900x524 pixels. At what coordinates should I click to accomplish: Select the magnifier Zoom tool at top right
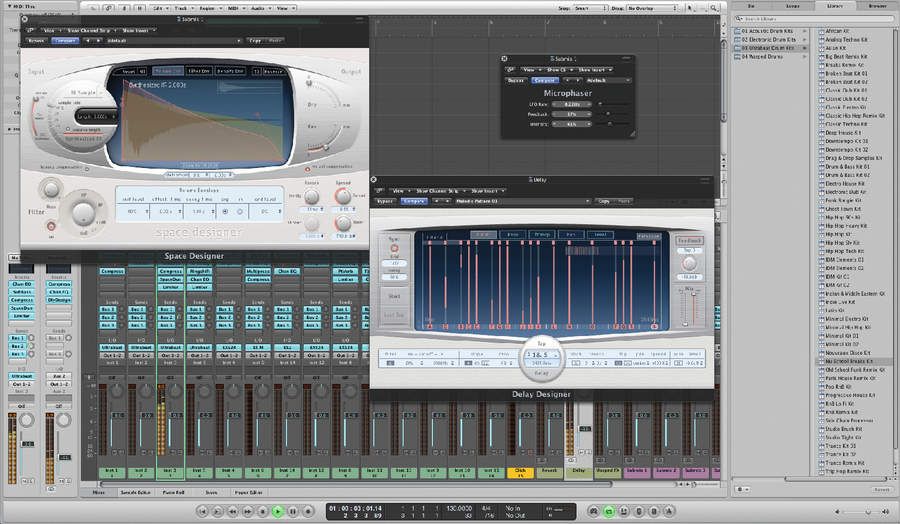pyautogui.click(x=713, y=9)
